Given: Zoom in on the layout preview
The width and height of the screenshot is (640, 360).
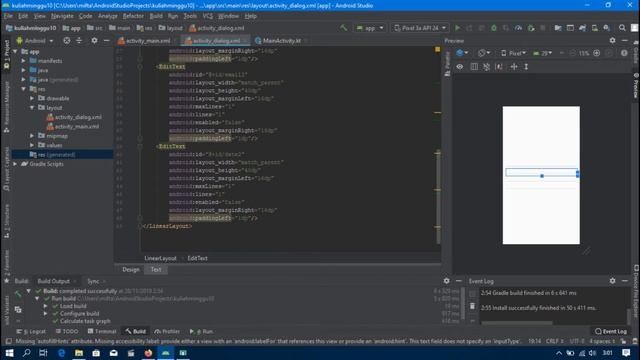Looking at the screenshot, I should pos(596,53).
